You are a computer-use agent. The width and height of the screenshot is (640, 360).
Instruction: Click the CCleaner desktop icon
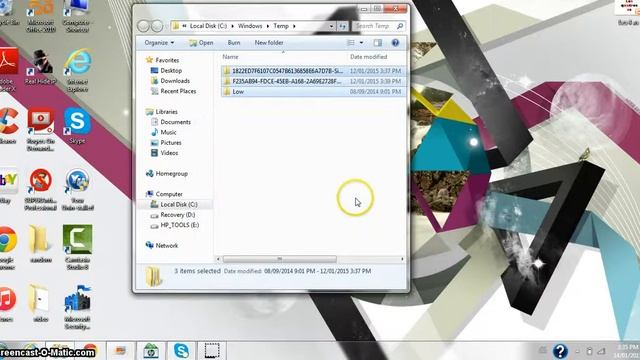pyautogui.click(x=9, y=126)
